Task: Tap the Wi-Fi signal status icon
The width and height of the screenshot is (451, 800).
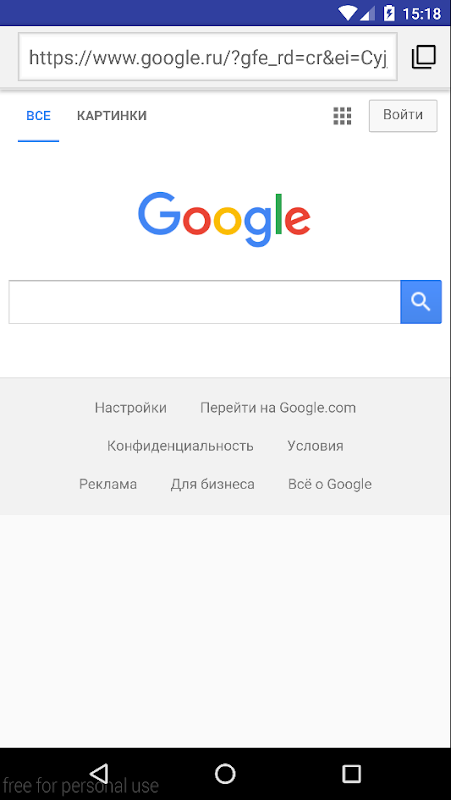Action: pos(347,13)
